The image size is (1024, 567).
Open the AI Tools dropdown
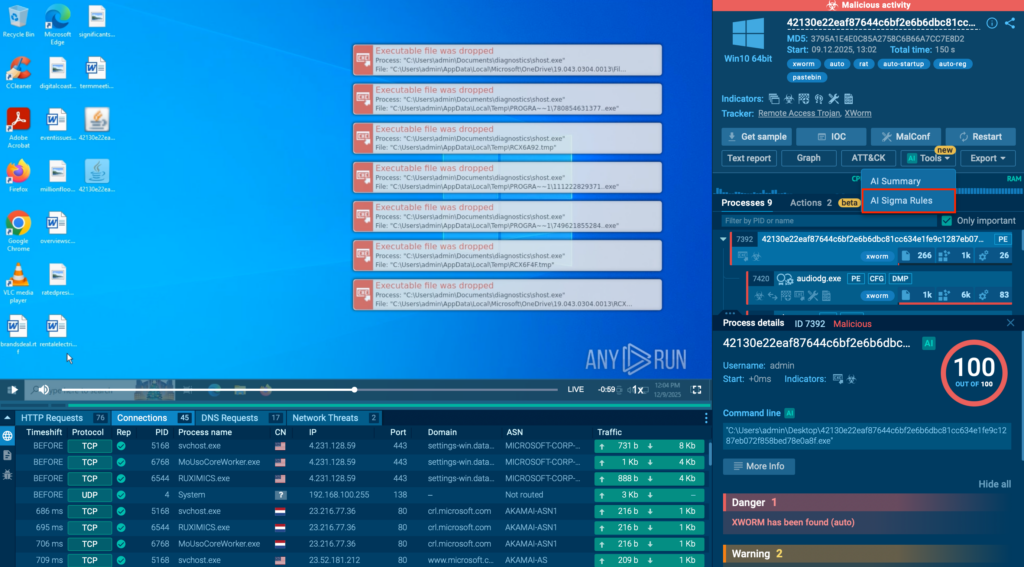tap(928, 158)
